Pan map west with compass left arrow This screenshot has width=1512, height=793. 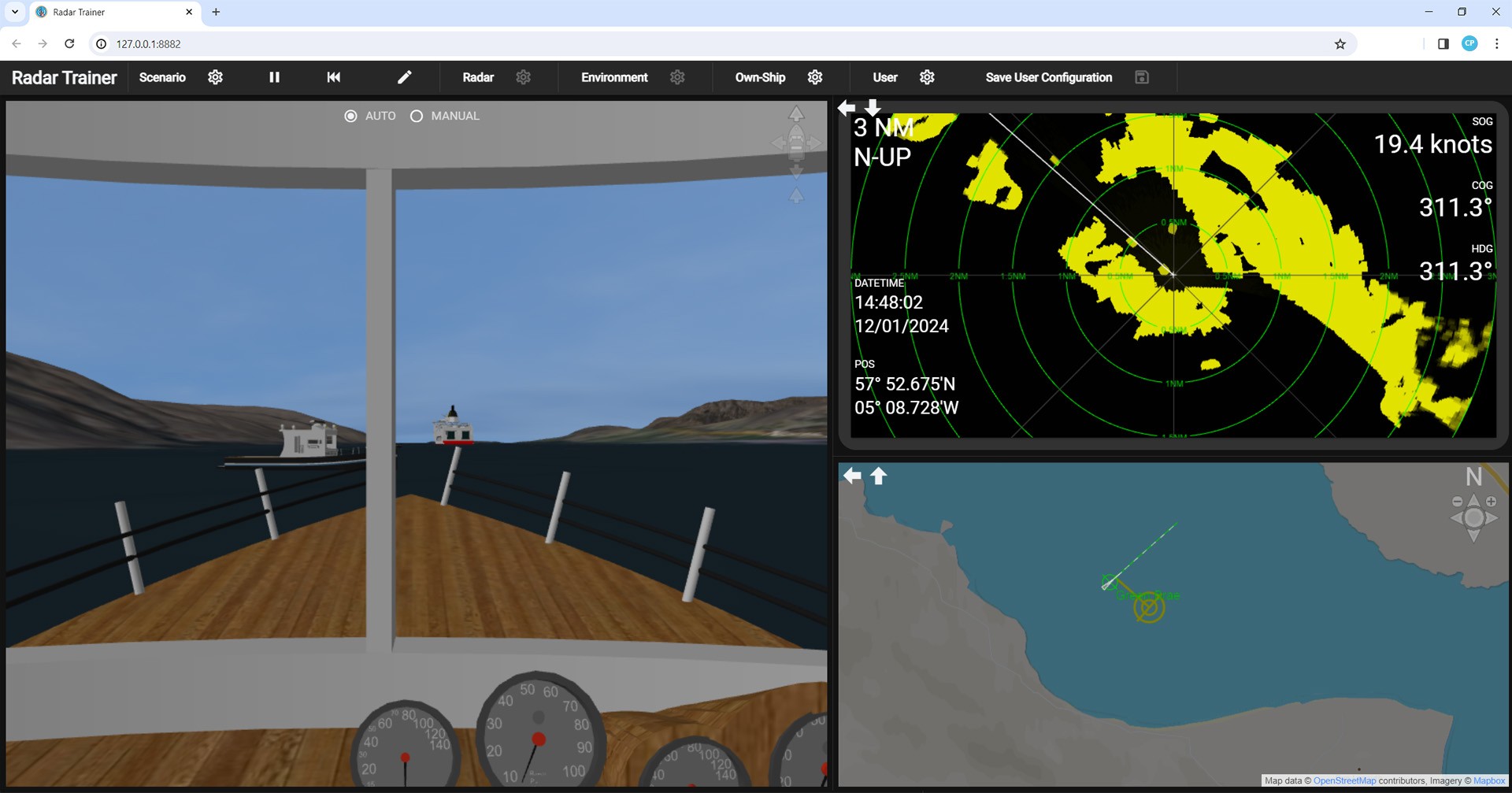tap(1456, 518)
